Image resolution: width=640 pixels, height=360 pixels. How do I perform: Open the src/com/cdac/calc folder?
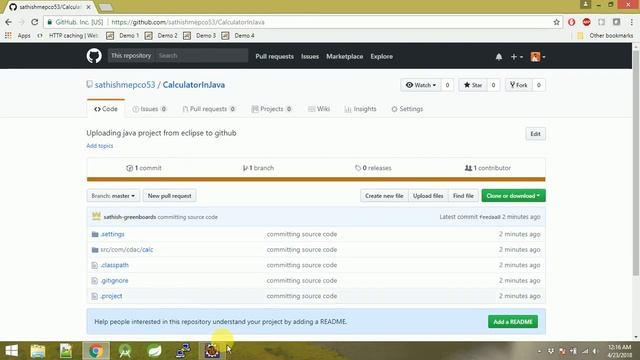coord(127,249)
